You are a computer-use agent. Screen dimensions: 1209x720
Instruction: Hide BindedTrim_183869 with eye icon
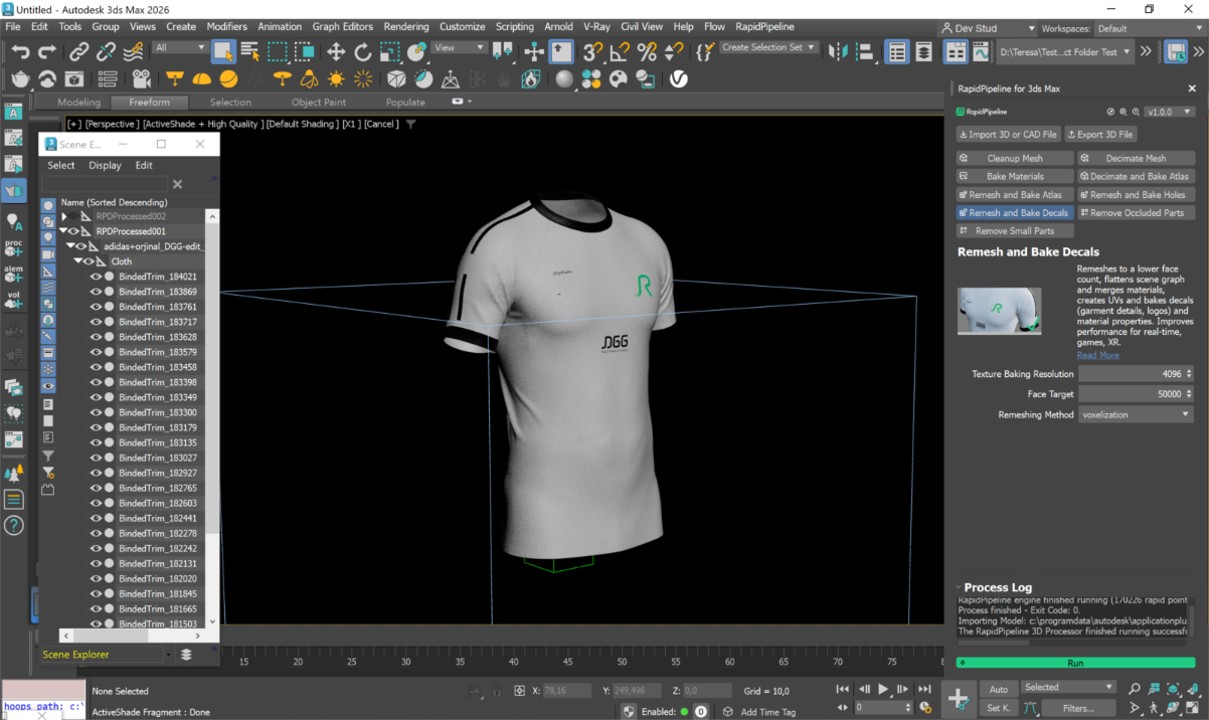[96, 291]
